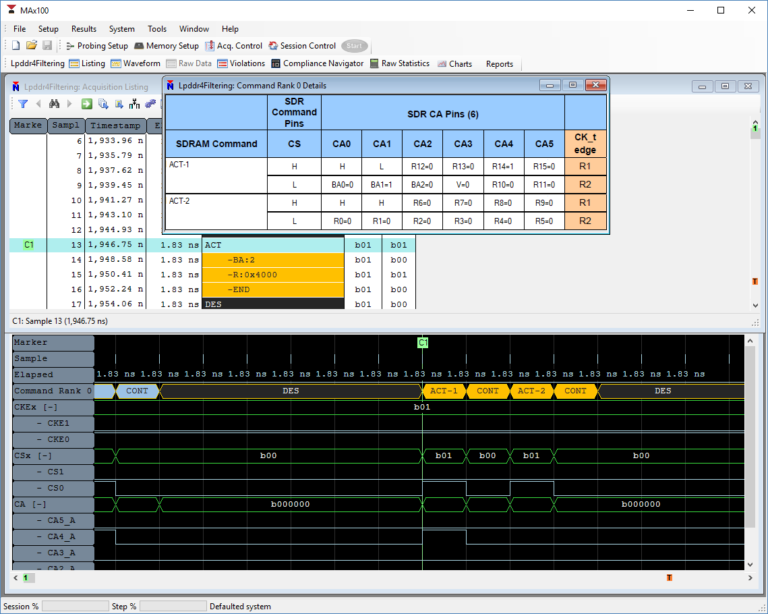Image resolution: width=768 pixels, height=614 pixels.
Task: Click the Open folder icon
Action: click(x=31, y=46)
